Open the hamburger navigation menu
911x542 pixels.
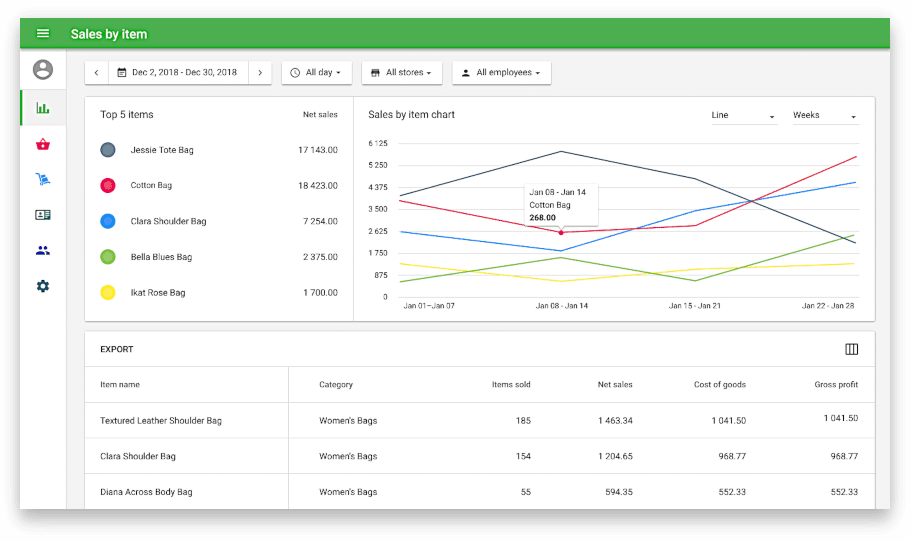(43, 34)
